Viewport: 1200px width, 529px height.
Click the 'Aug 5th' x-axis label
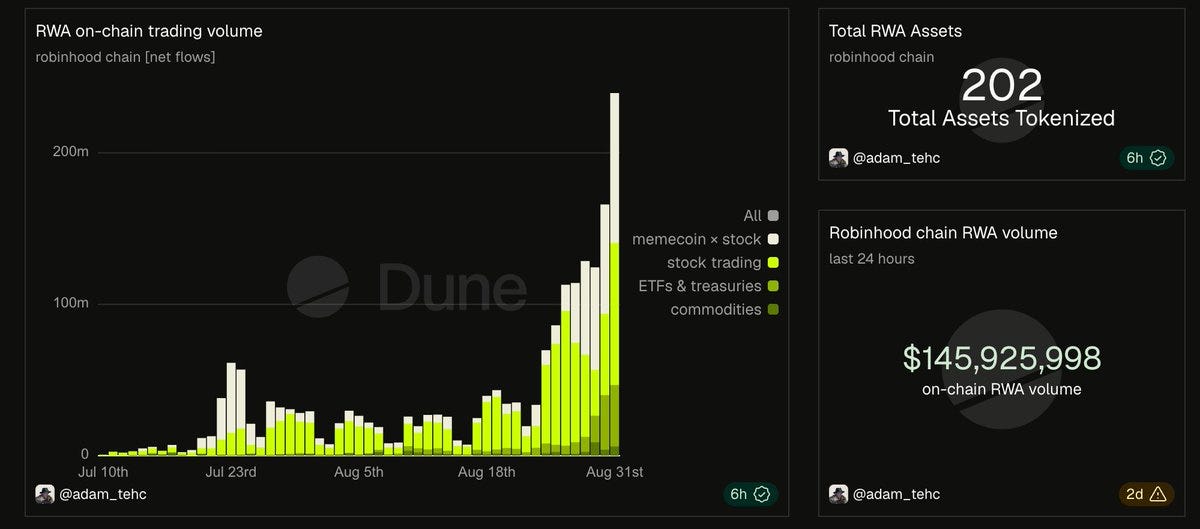point(359,471)
